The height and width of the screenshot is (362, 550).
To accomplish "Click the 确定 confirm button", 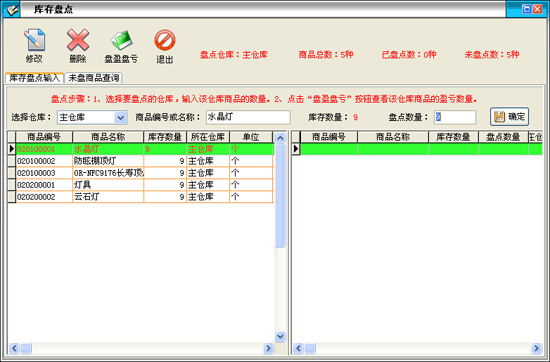I will coord(509,117).
